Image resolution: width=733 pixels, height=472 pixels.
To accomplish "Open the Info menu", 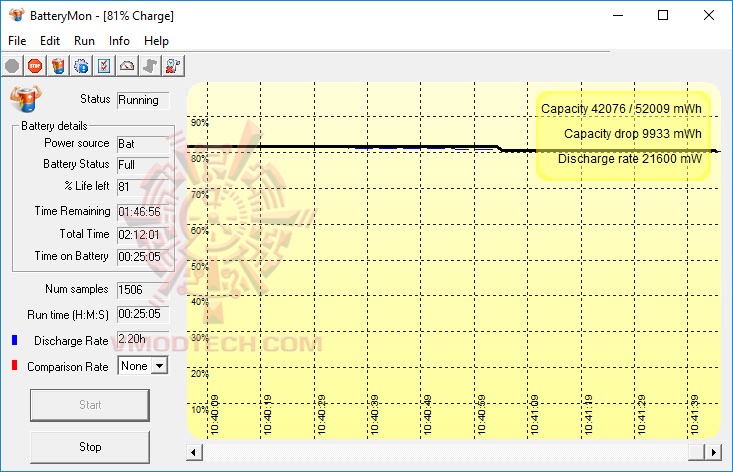I will [119, 41].
